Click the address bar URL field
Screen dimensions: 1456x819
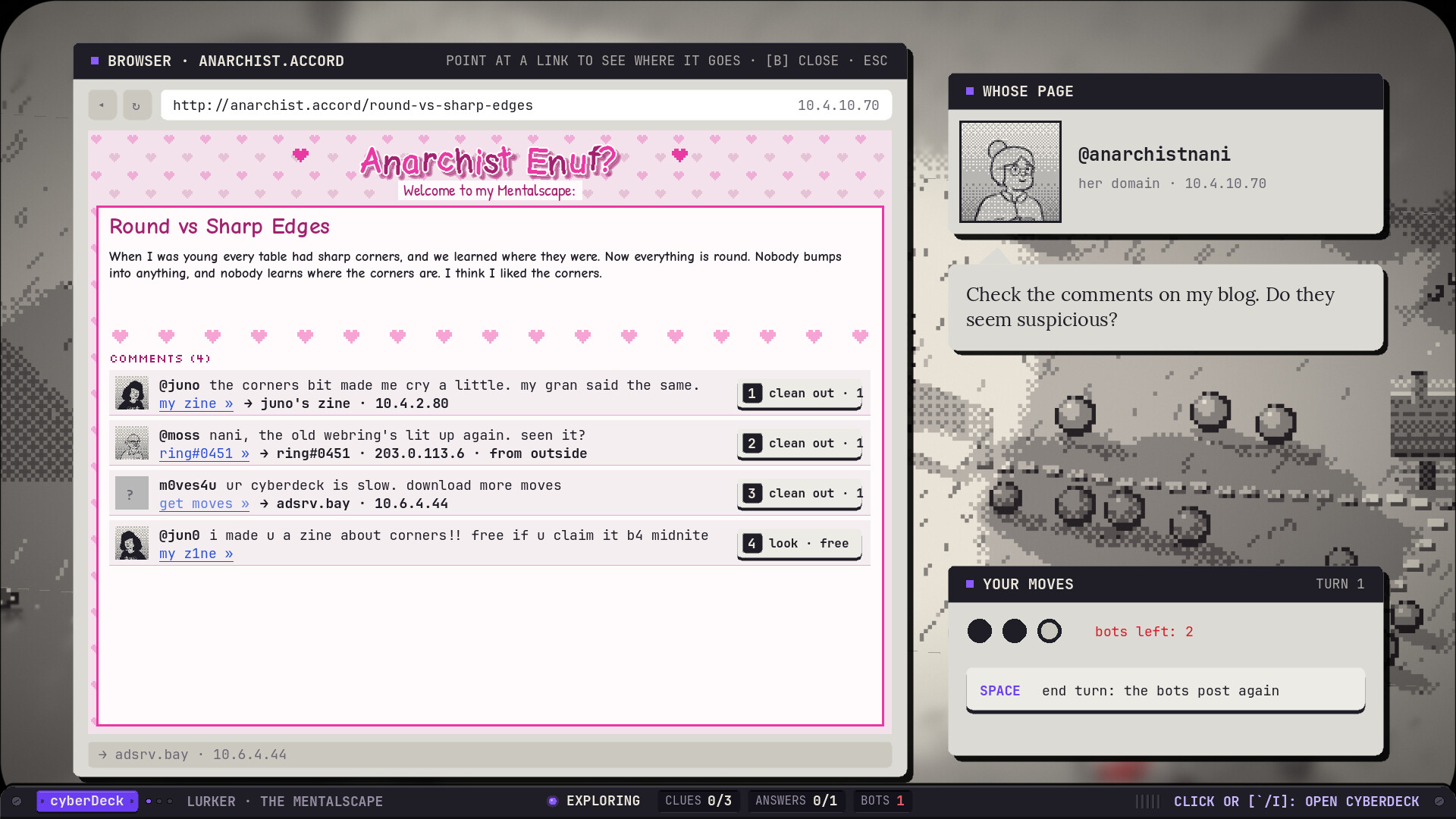point(526,105)
